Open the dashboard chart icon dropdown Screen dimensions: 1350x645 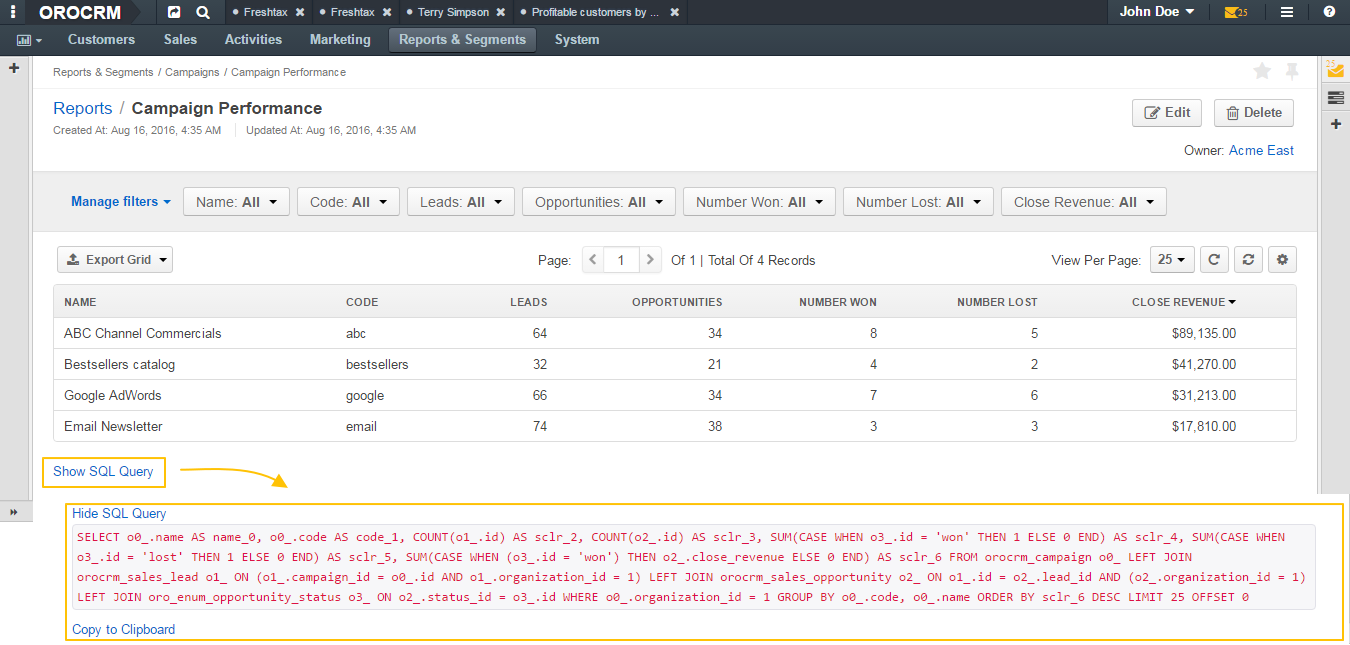[29, 40]
